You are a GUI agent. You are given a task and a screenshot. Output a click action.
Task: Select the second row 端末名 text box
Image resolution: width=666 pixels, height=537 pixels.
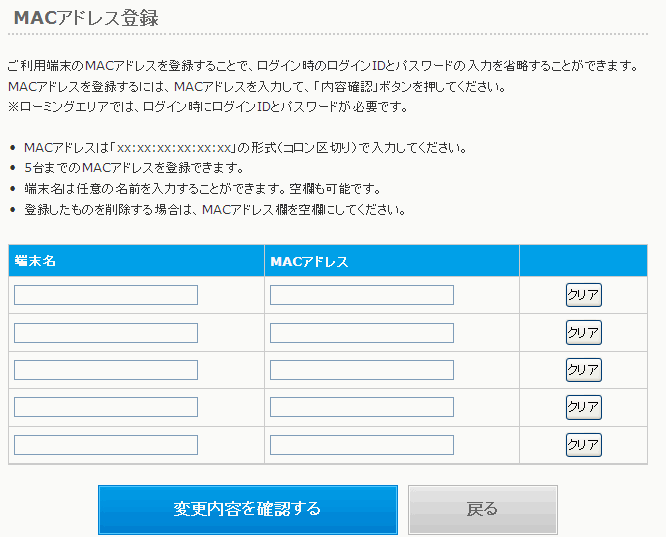coord(106,333)
